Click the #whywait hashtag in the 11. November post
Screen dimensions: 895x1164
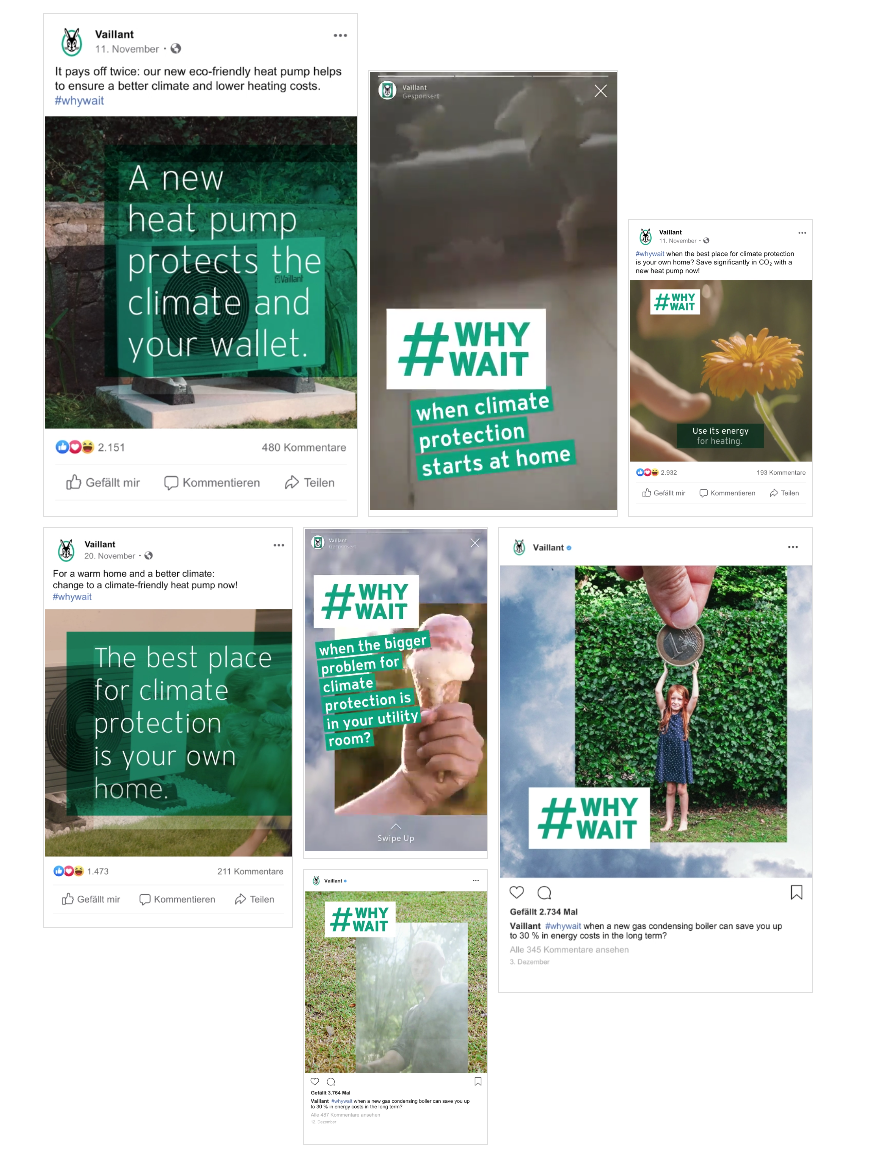pyautogui.click(x=79, y=100)
